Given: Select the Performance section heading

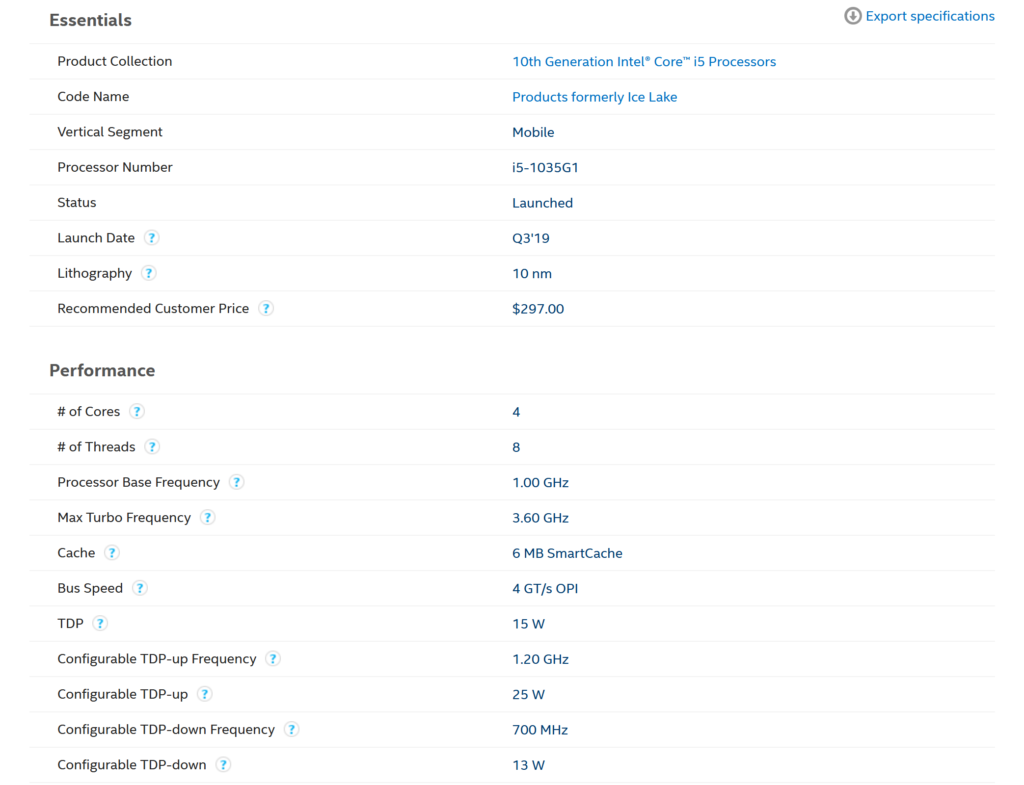Looking at the screenshot, I should tap(102, 370).
